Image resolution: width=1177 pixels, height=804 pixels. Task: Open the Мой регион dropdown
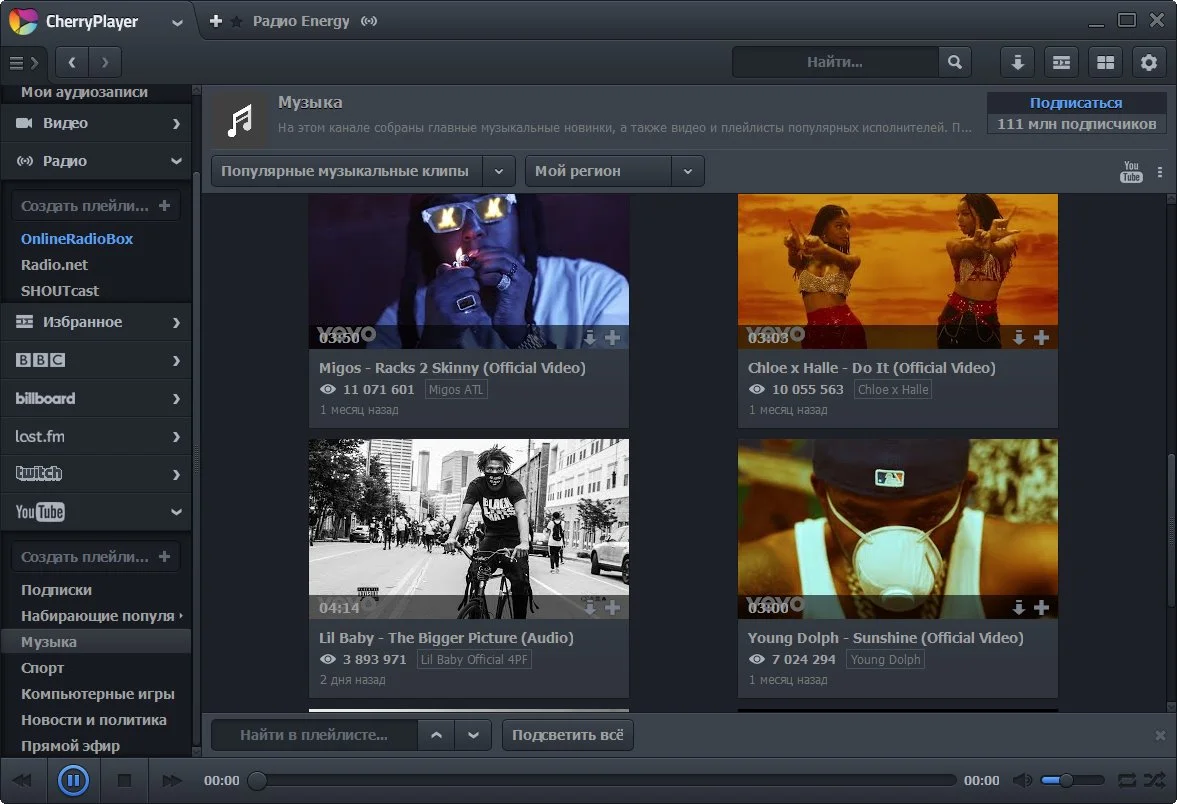pos(614,171)
